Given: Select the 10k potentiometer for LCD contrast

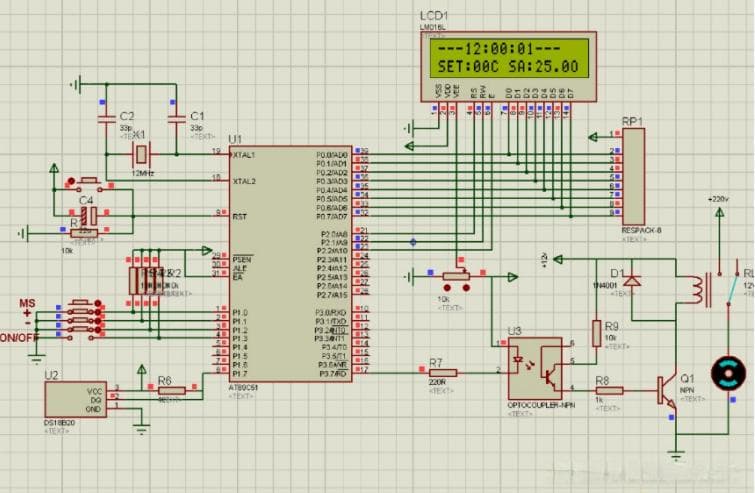Looking at the screenshot, I should point(456,276).
